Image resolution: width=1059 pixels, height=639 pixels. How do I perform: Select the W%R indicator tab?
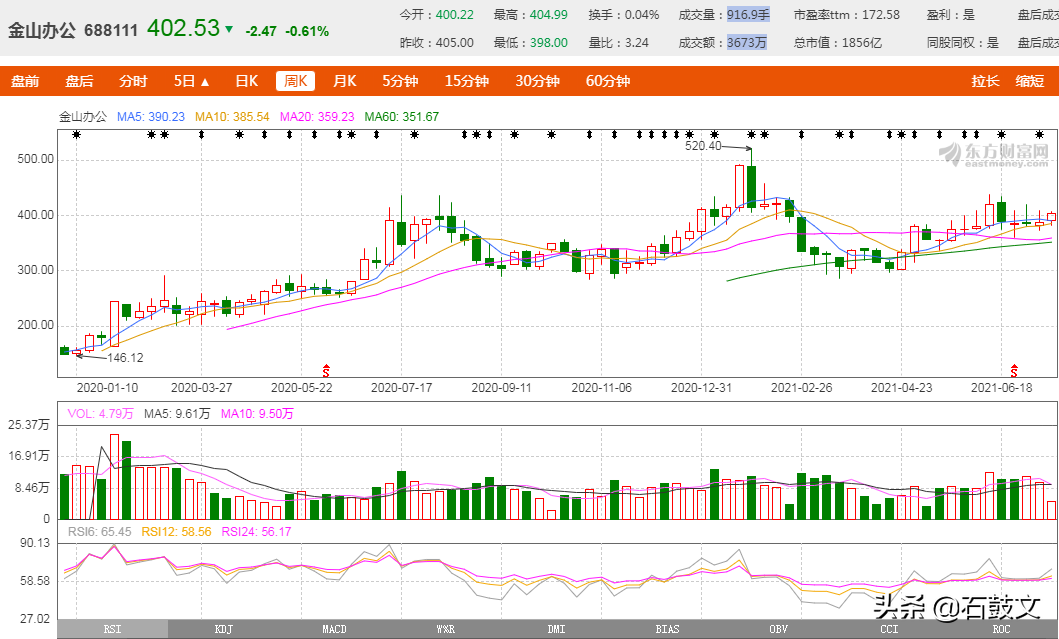tap(446, 629)
